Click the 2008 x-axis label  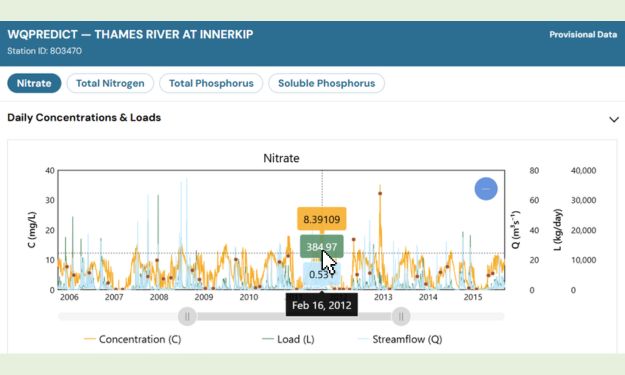[159, 297]
